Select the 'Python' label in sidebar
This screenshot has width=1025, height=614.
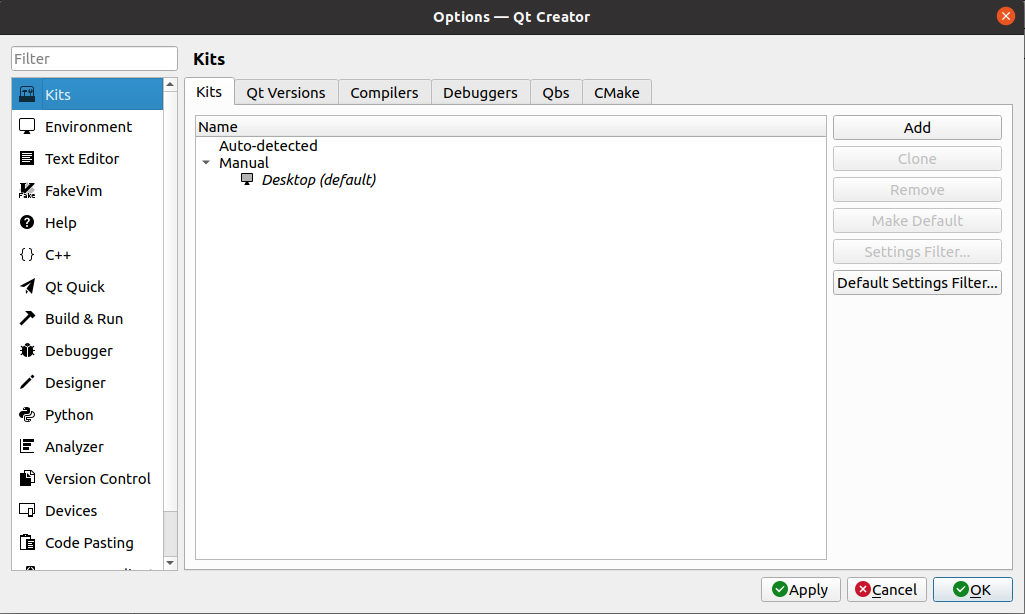(x=69, y=415)
